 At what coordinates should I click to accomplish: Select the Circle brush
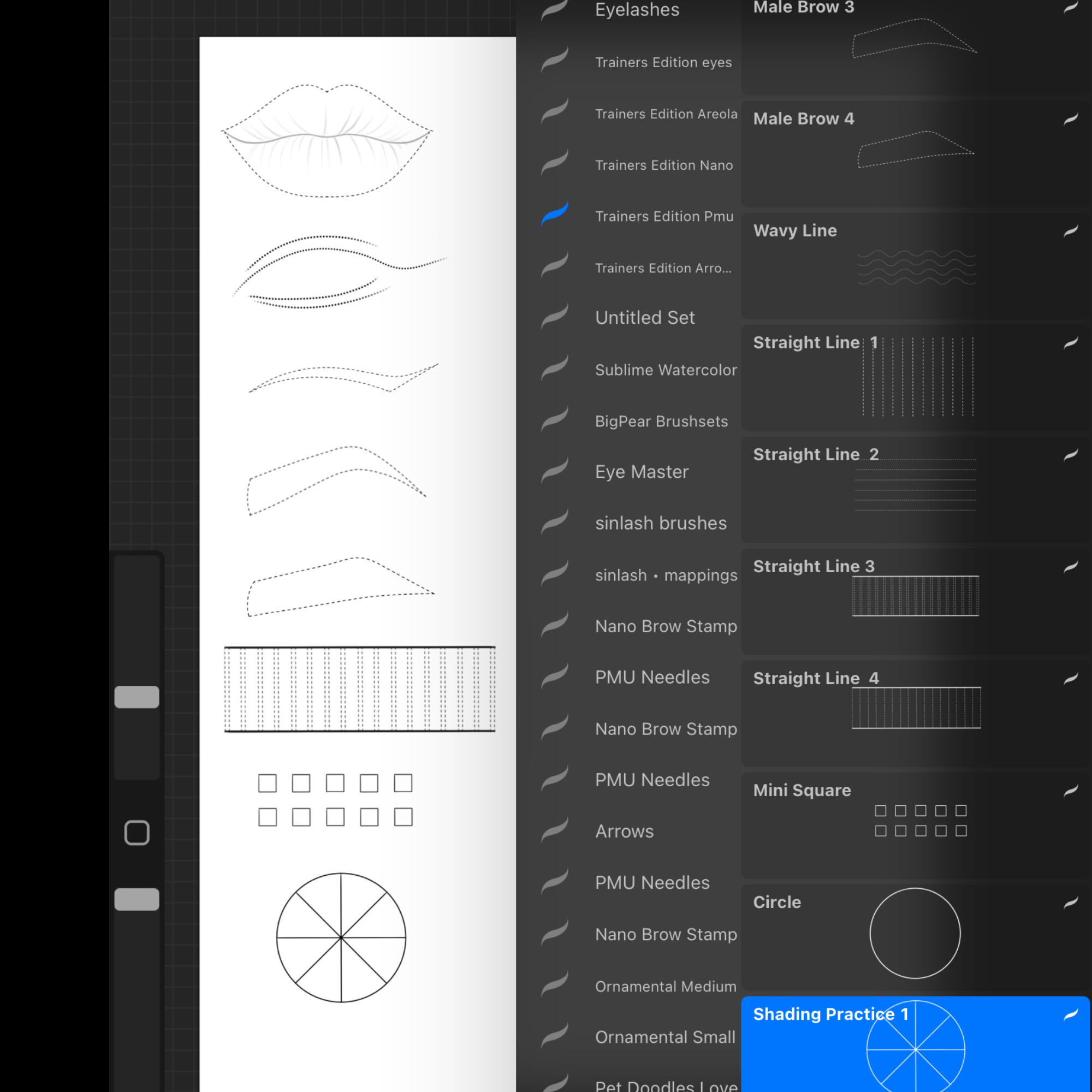click(916, 937)
